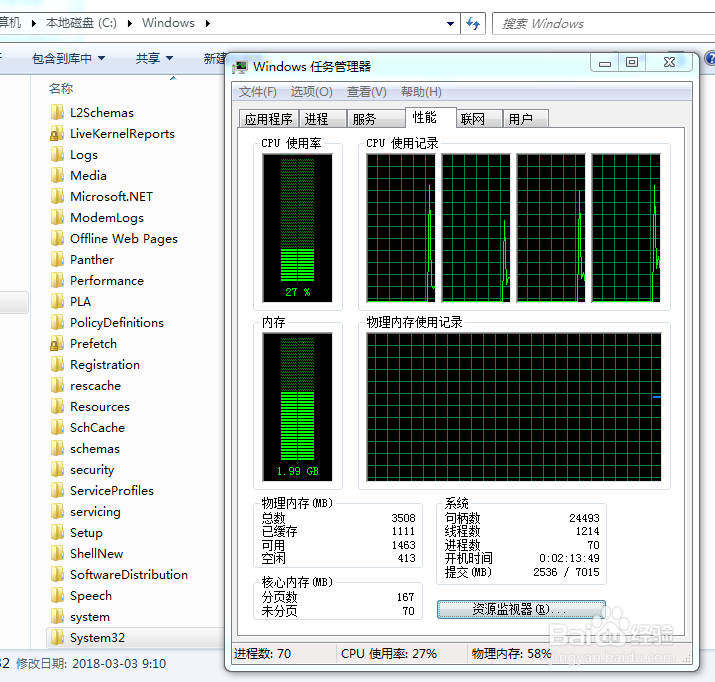Viewport: 715px width, 682px height.
Task: Click the 物理内存: 58% status bar entry
Action: pyautogui.click(x=511, y=653)
